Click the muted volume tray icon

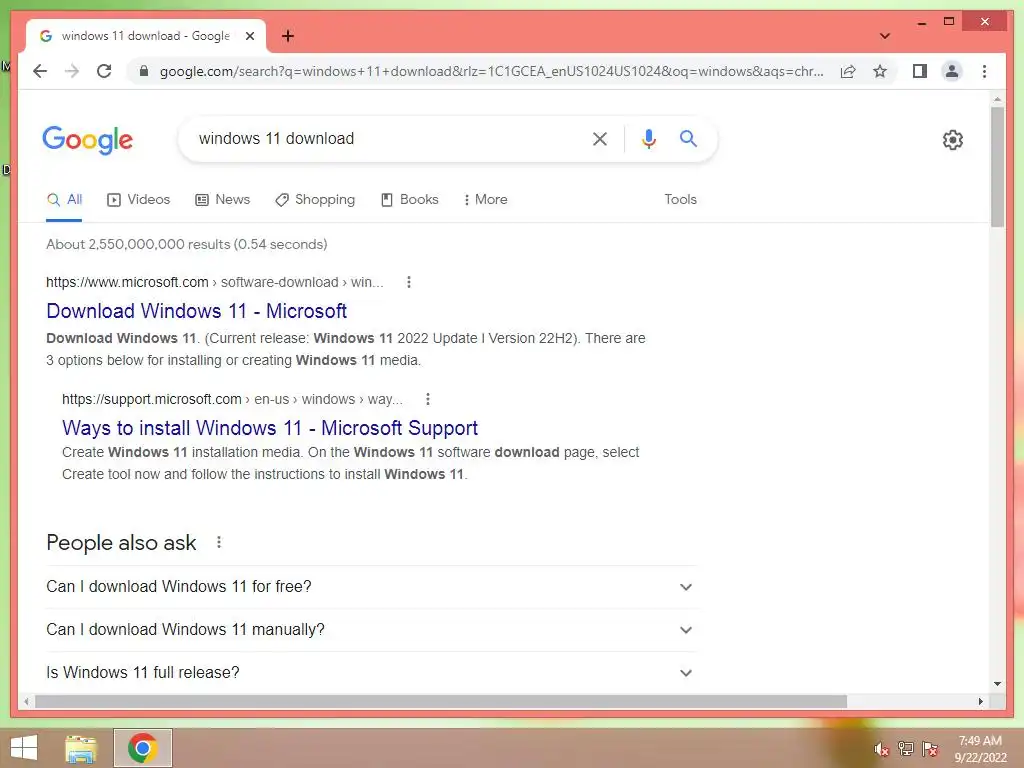(x=882, y=749)
